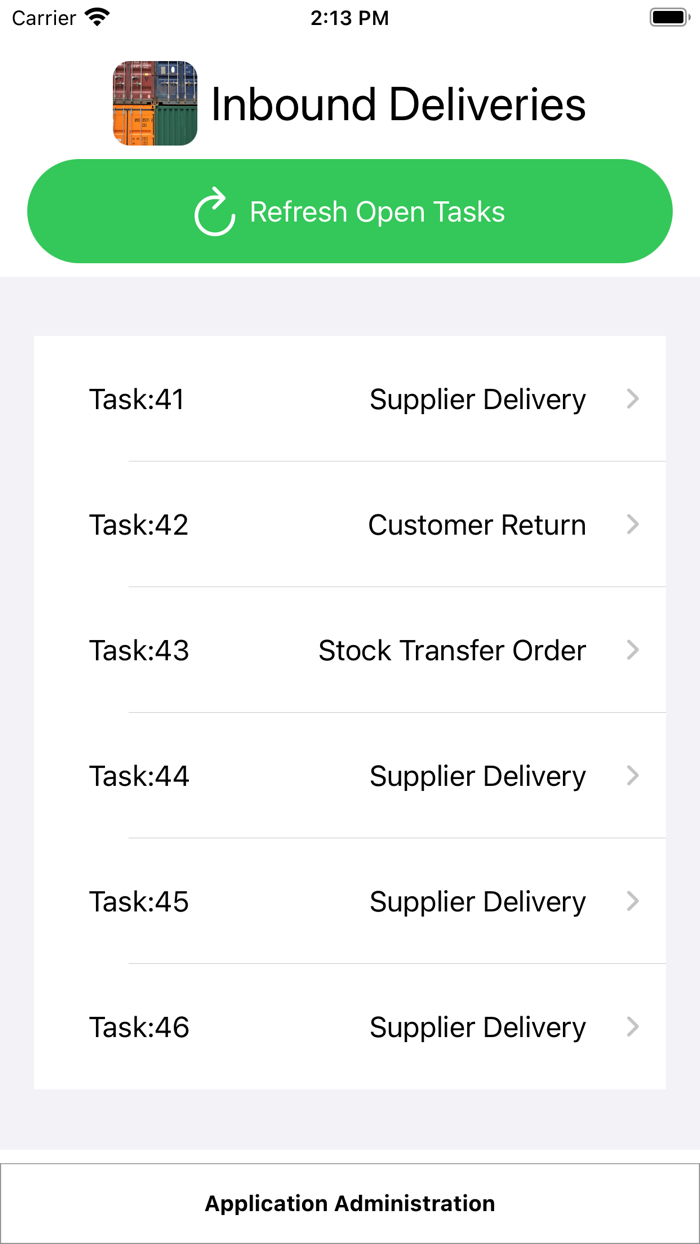This screenshot has width=700, height=1244.
Task: Click the Wi-Fi icon in status bar
Action: click(x=94, y=16)
